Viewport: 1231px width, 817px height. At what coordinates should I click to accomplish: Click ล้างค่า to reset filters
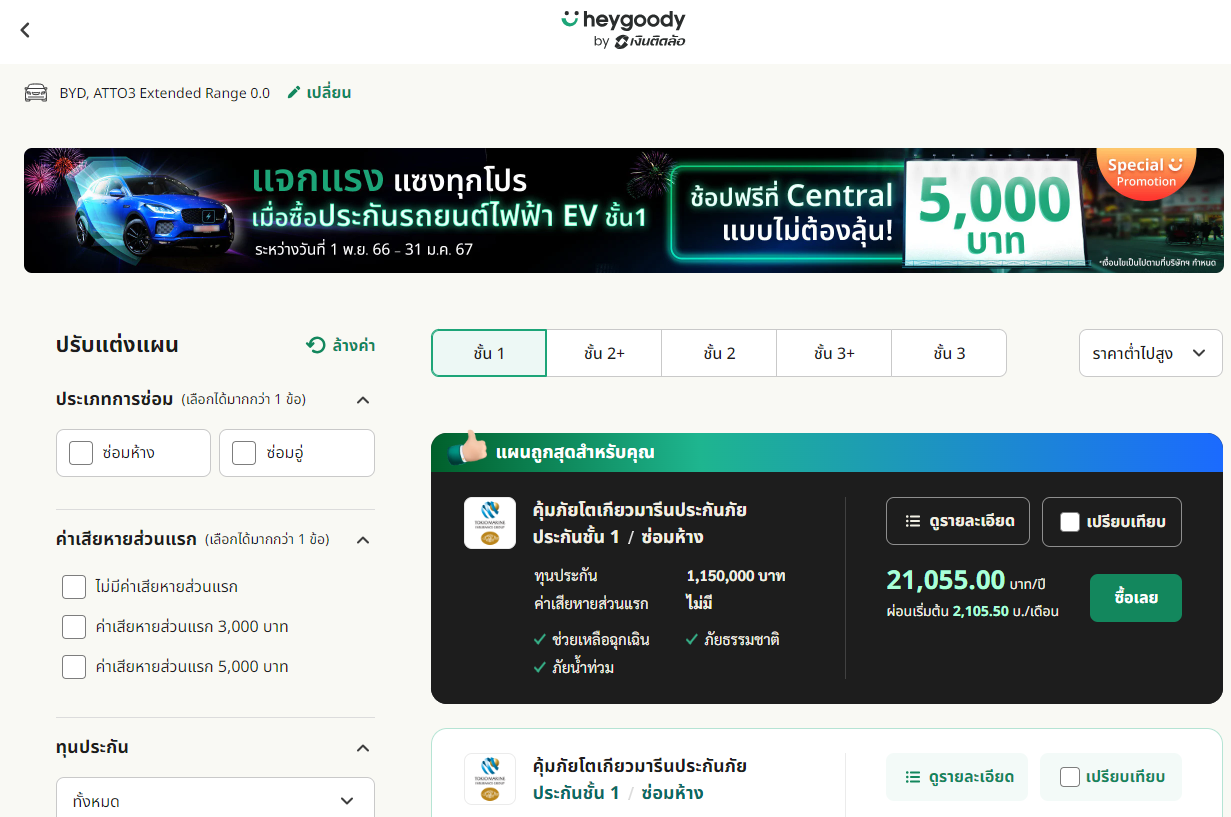tap(354, 345)
